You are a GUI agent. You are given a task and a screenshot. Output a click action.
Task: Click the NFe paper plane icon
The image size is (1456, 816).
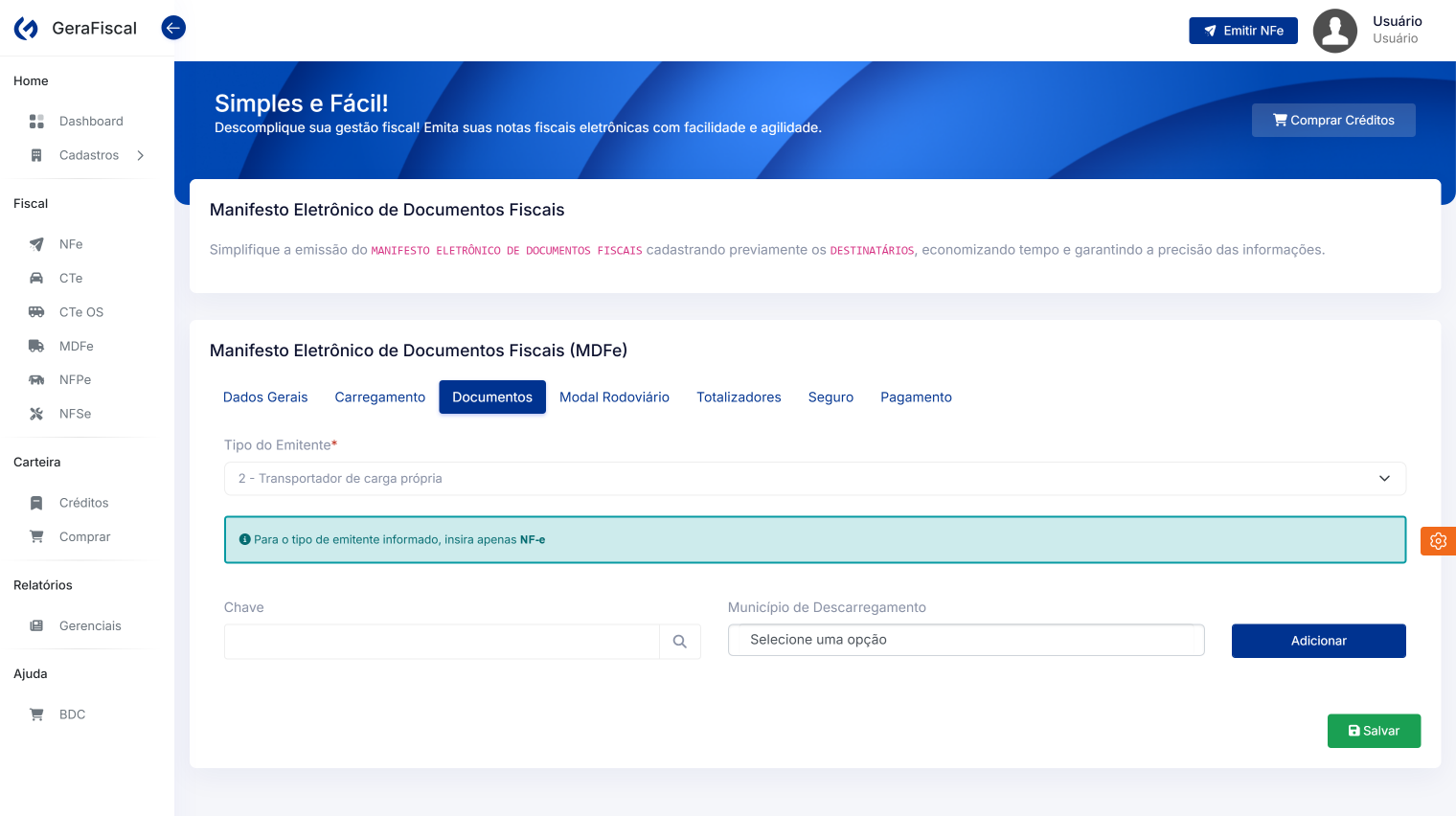[x=36, y=244]
